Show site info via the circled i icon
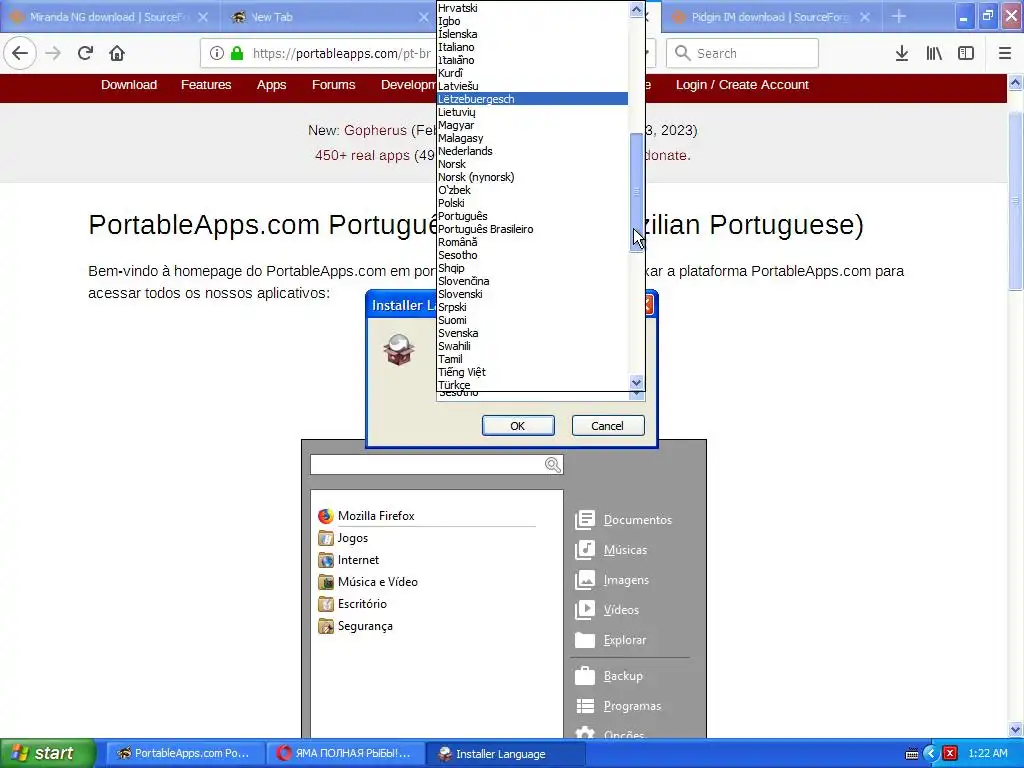 pyautogui.click(x=217, y=53)
